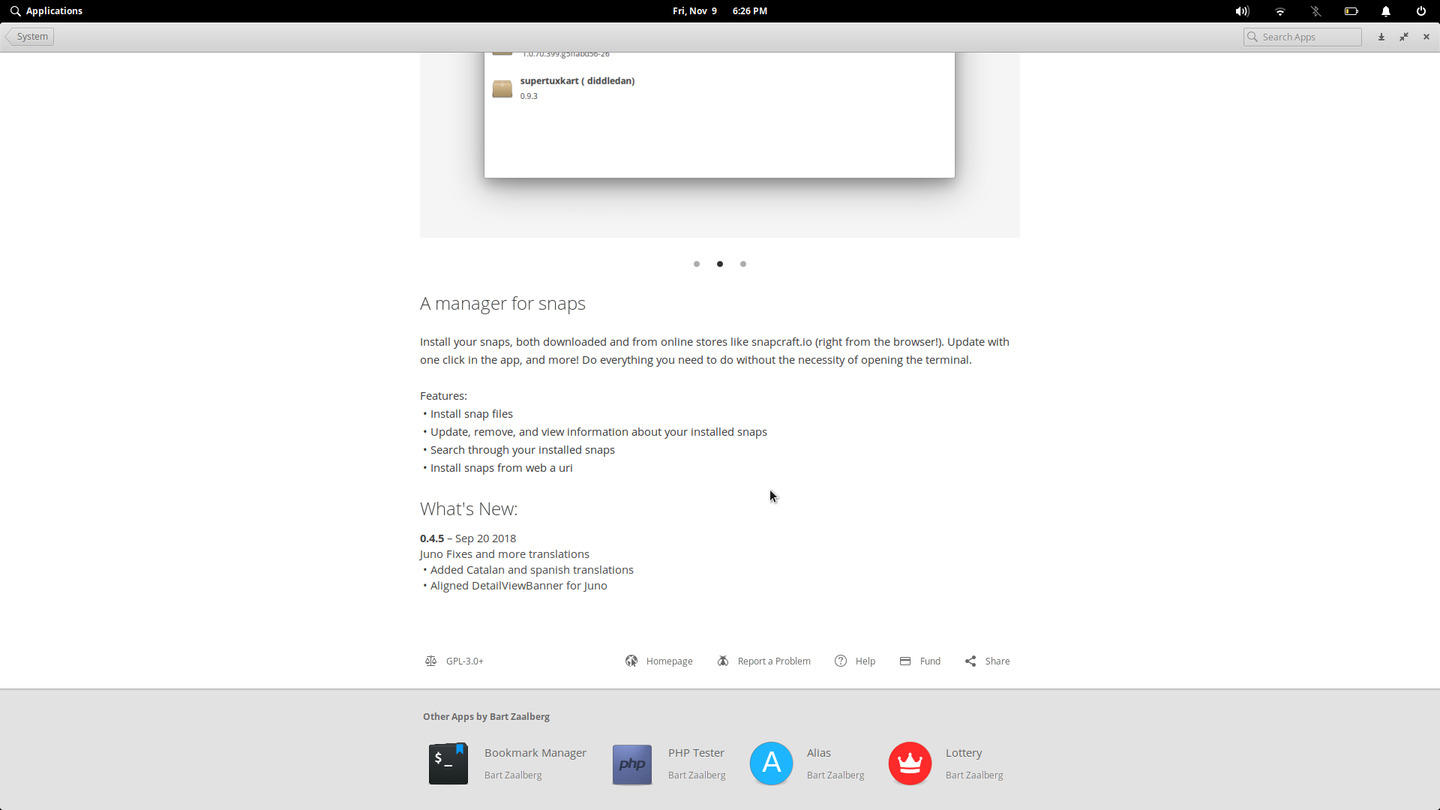Select the first screenshot carousel dot
The image size is (1440, 810).
point(697,264)
